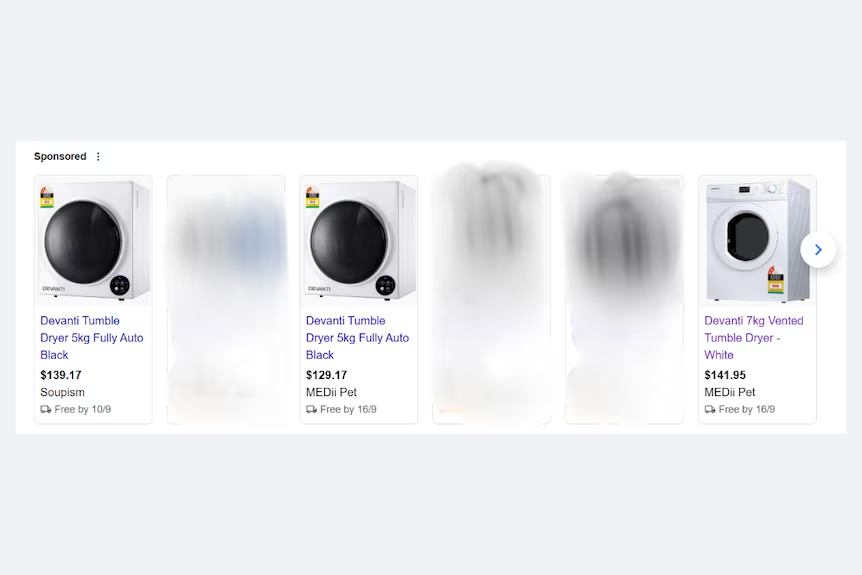Open the first Devanti 5kg dryer product image
862x575 pixels.
[x=93, y=241]
